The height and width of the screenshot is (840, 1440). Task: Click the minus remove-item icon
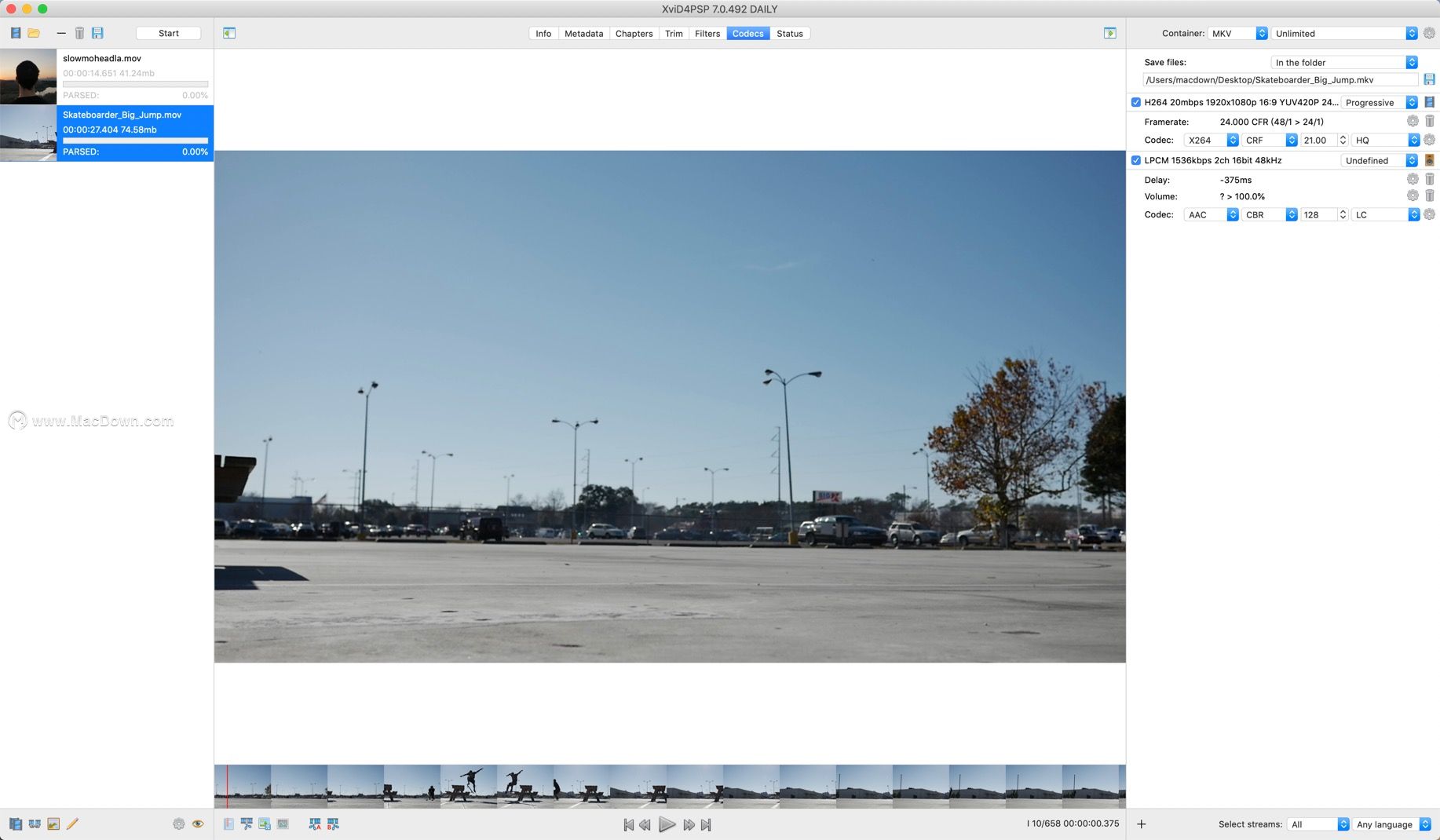pyautogui.click(x=61, y=33)
